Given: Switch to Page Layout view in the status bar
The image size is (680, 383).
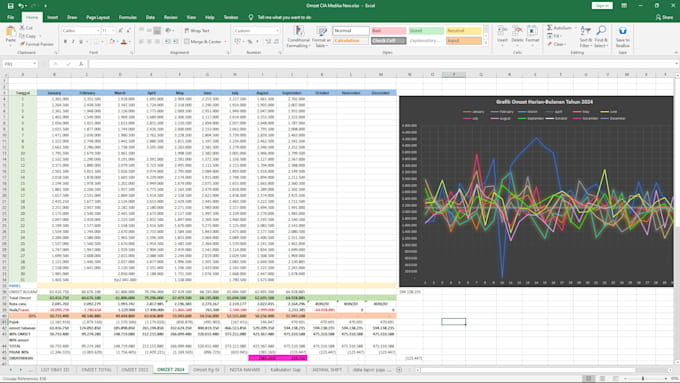Looking at the screenshot, I should click(602, 379).
